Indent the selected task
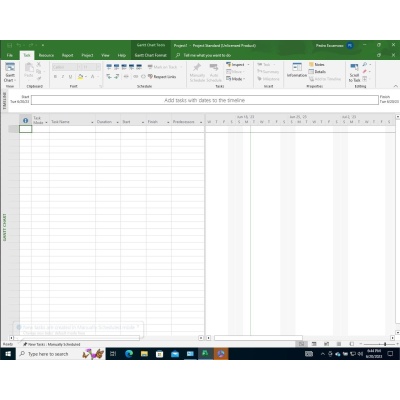The height and width of the screenshot is (400, 400). (x=117, y=77)
